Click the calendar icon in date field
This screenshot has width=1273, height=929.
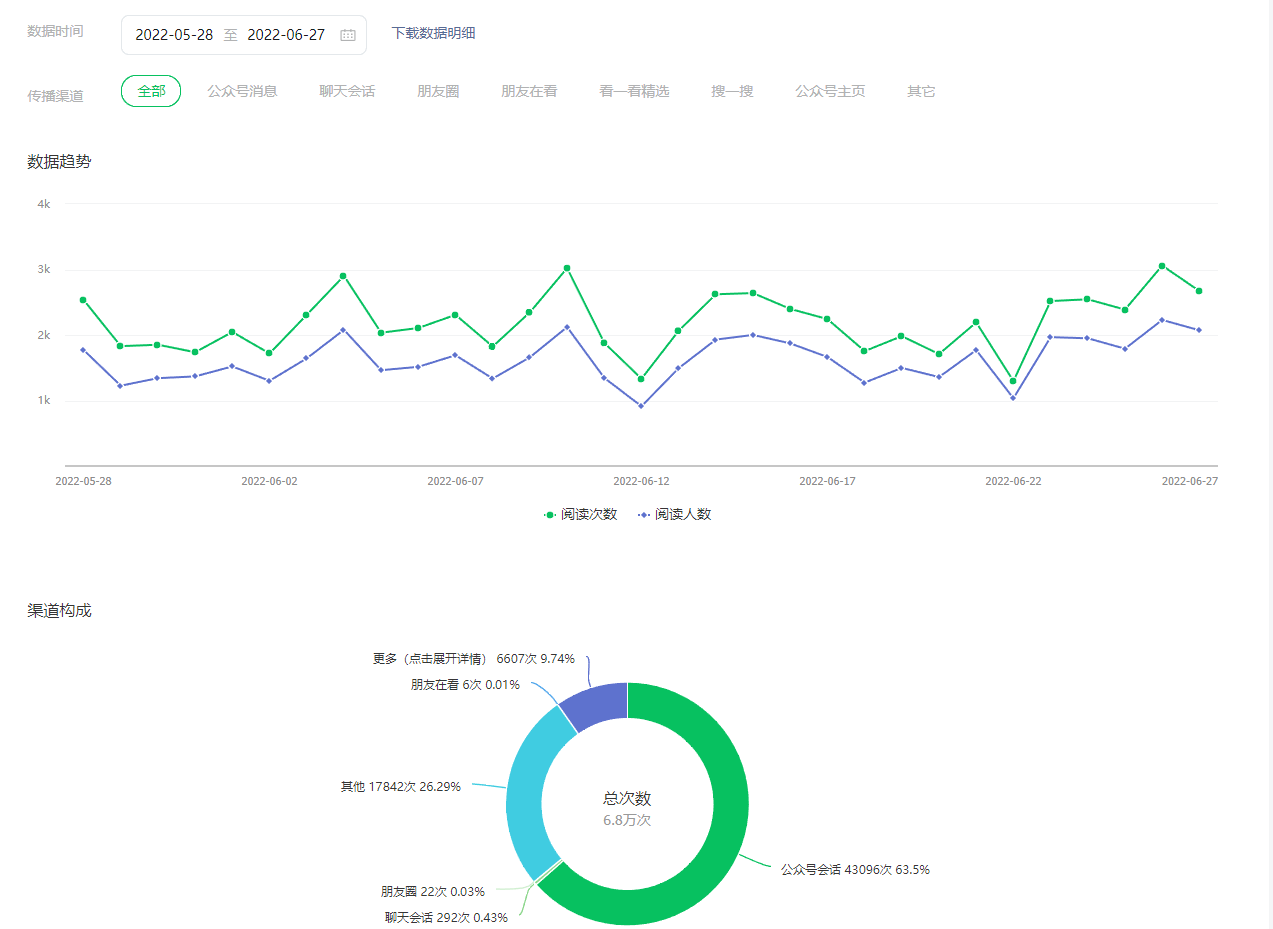coord(347,35)
